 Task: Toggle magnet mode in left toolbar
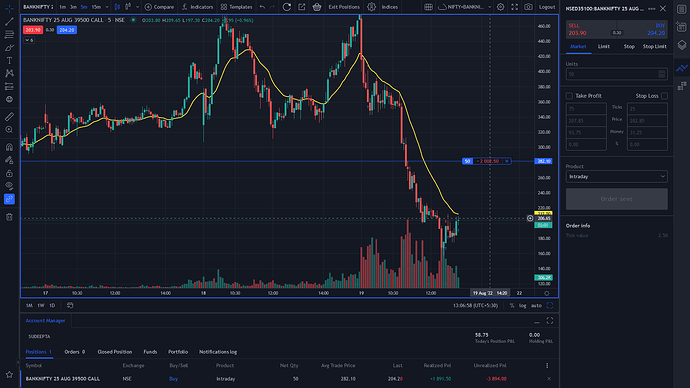pos(9,147)
